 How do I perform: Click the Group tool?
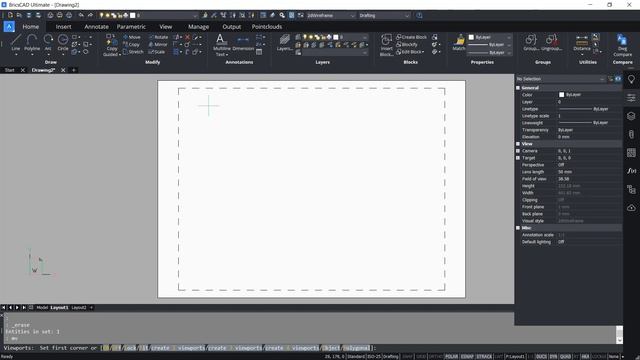pyautogui.click(x=531, y=42)
